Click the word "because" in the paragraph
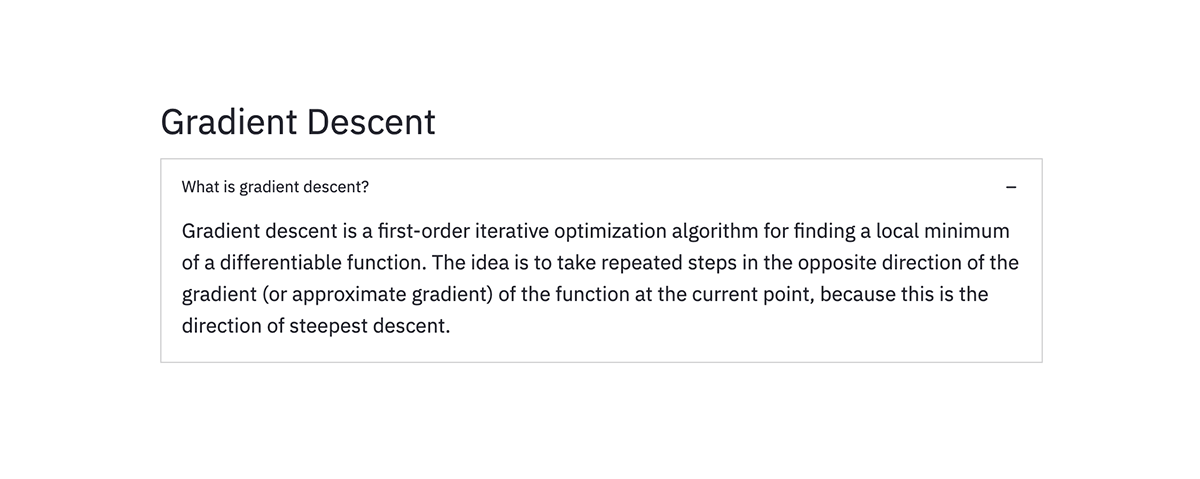The width and height of the screenshot is (1200, 479). [842, 296]
